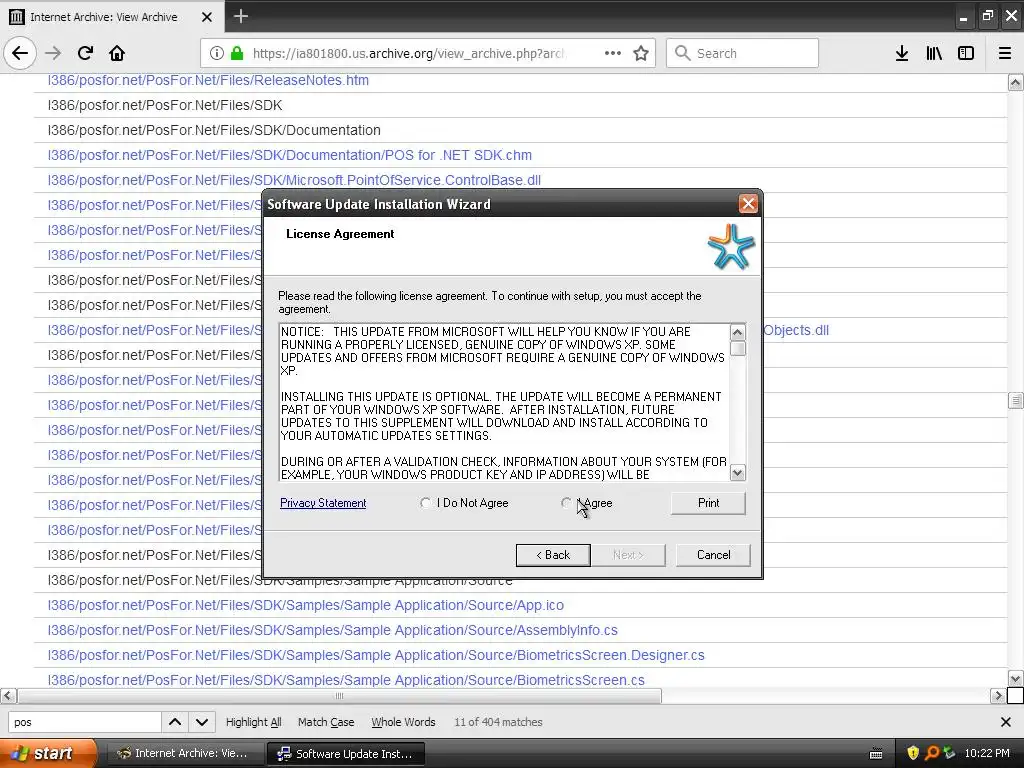Toggle the sidebar view icon
The height and width of the screenshot is (768, 1024).
tap(966, 53)
